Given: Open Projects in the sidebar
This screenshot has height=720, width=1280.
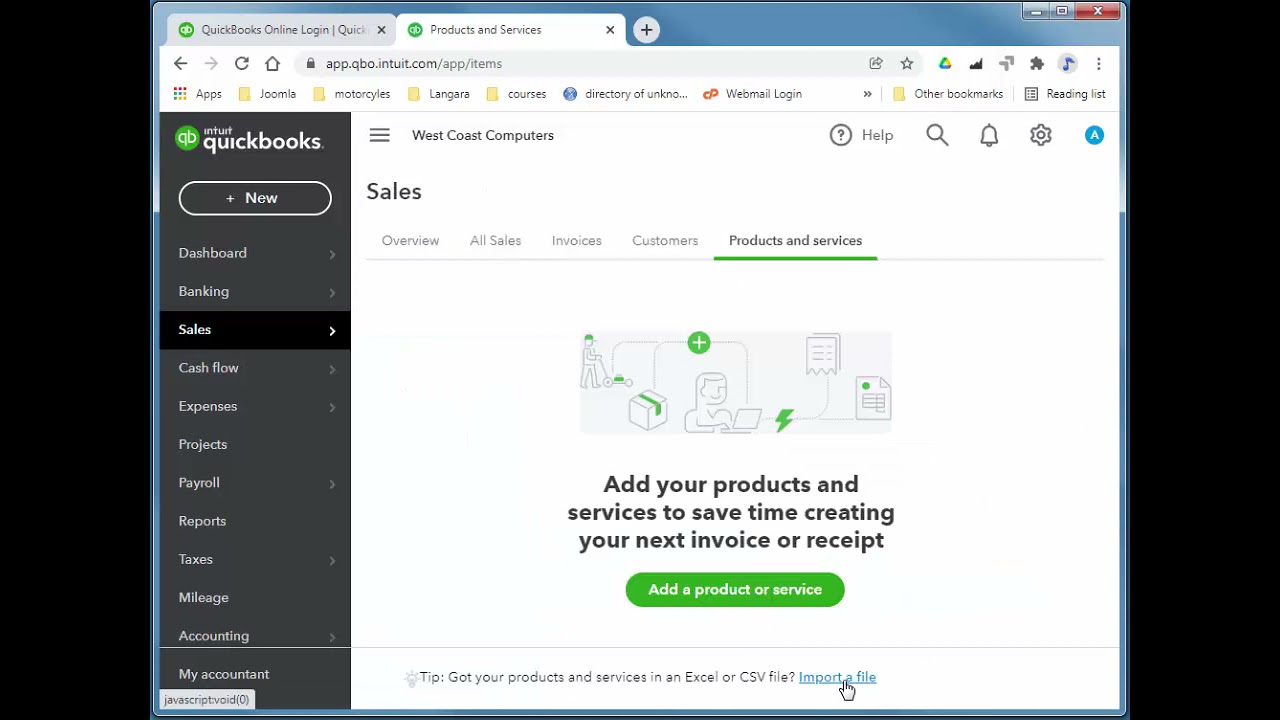Looking at the screenshot, I should click(x=203, y=444).
